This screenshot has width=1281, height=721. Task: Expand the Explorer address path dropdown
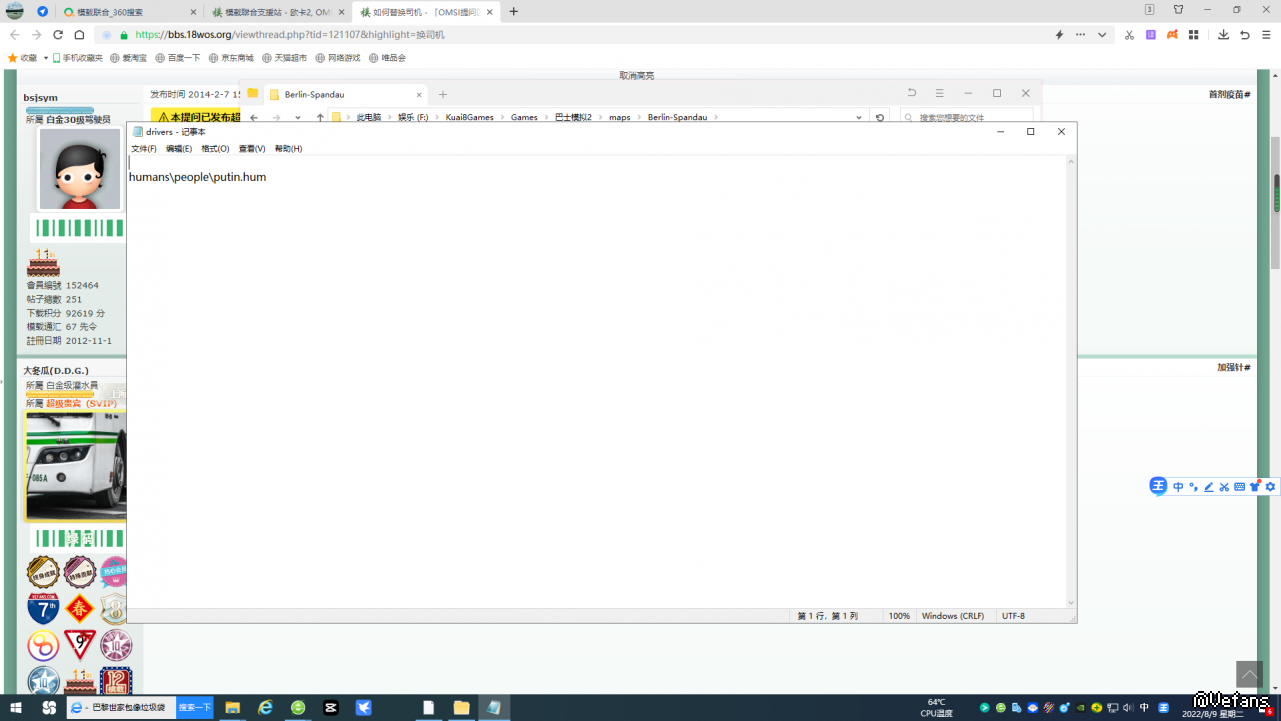click(x=859, y=117)
